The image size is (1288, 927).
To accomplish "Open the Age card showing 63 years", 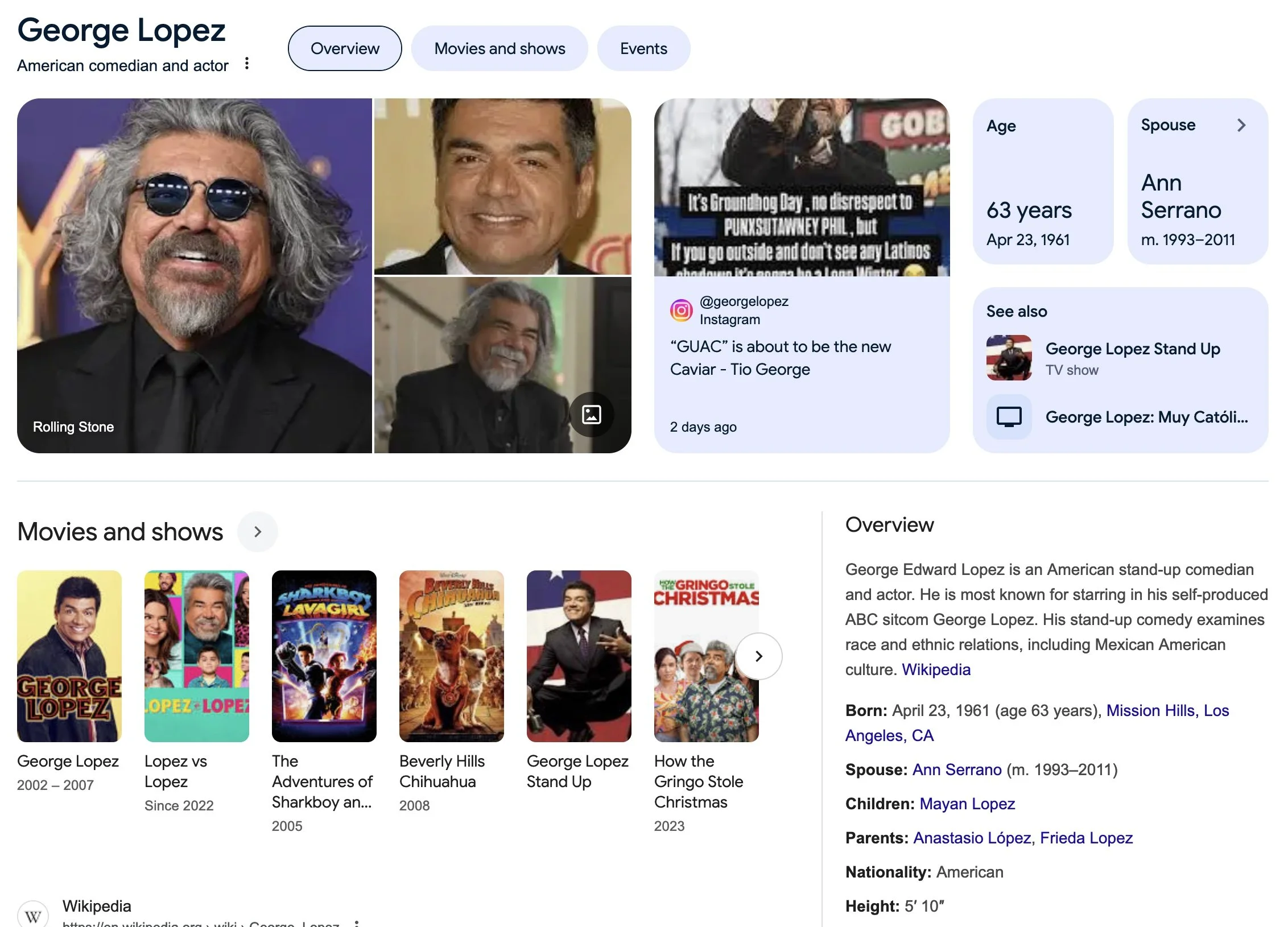I will pyautogui.click(x=1042, y=181).
